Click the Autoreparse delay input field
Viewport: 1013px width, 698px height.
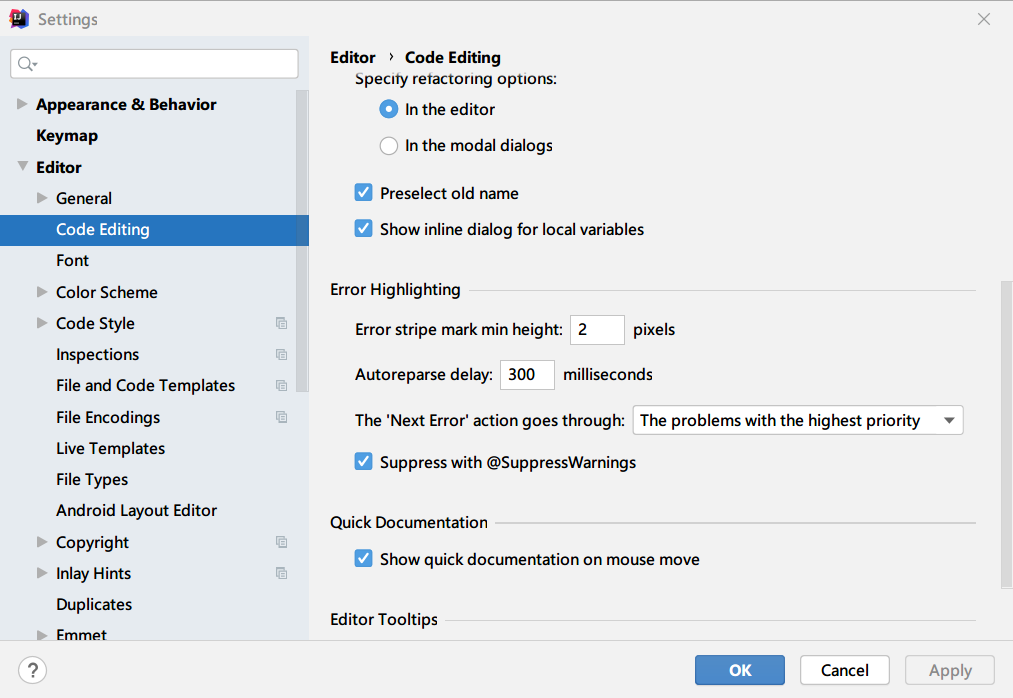pos(526,375)
